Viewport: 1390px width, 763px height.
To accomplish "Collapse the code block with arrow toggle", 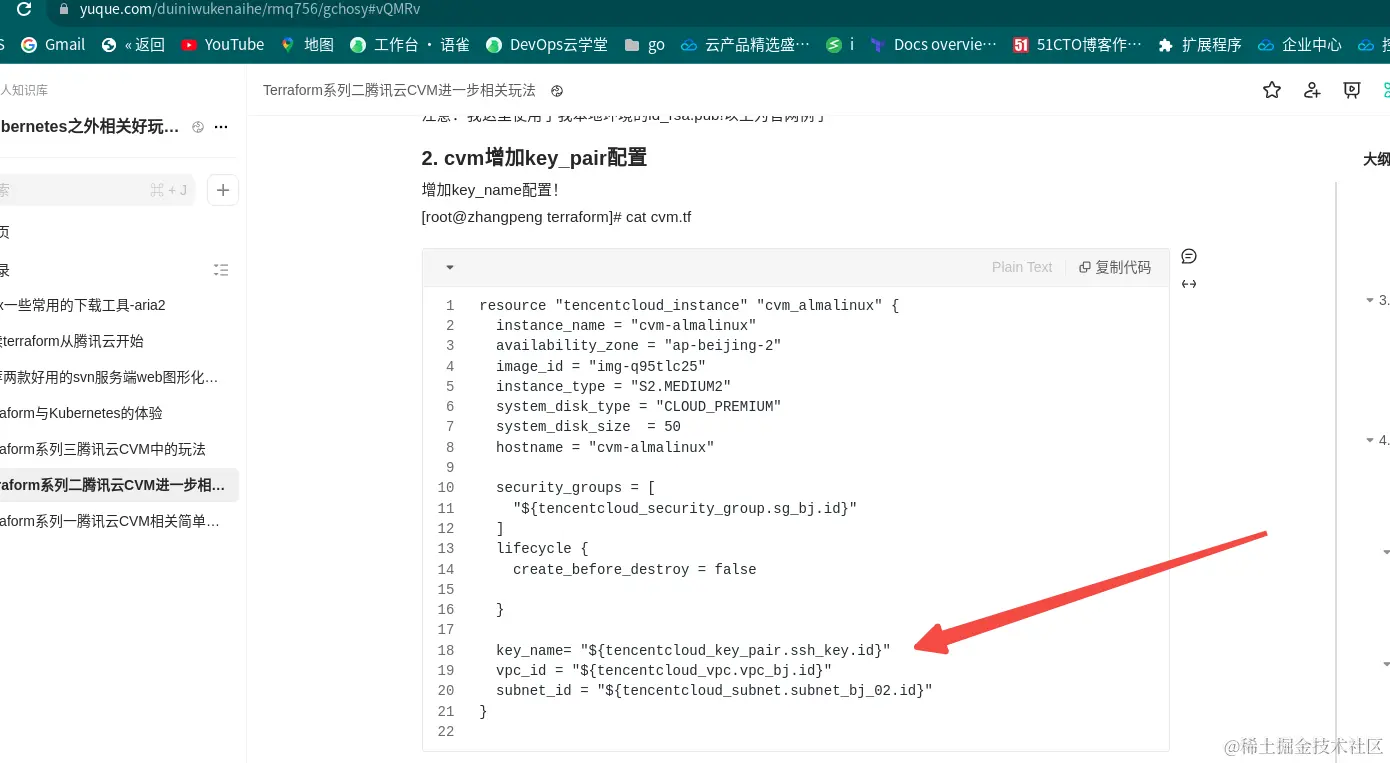I will (x=450, y=267).
